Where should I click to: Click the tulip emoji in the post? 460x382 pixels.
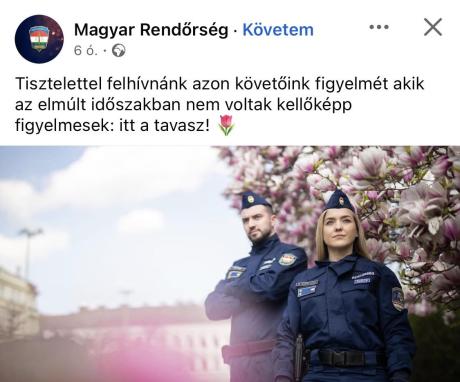coord(226,125)
